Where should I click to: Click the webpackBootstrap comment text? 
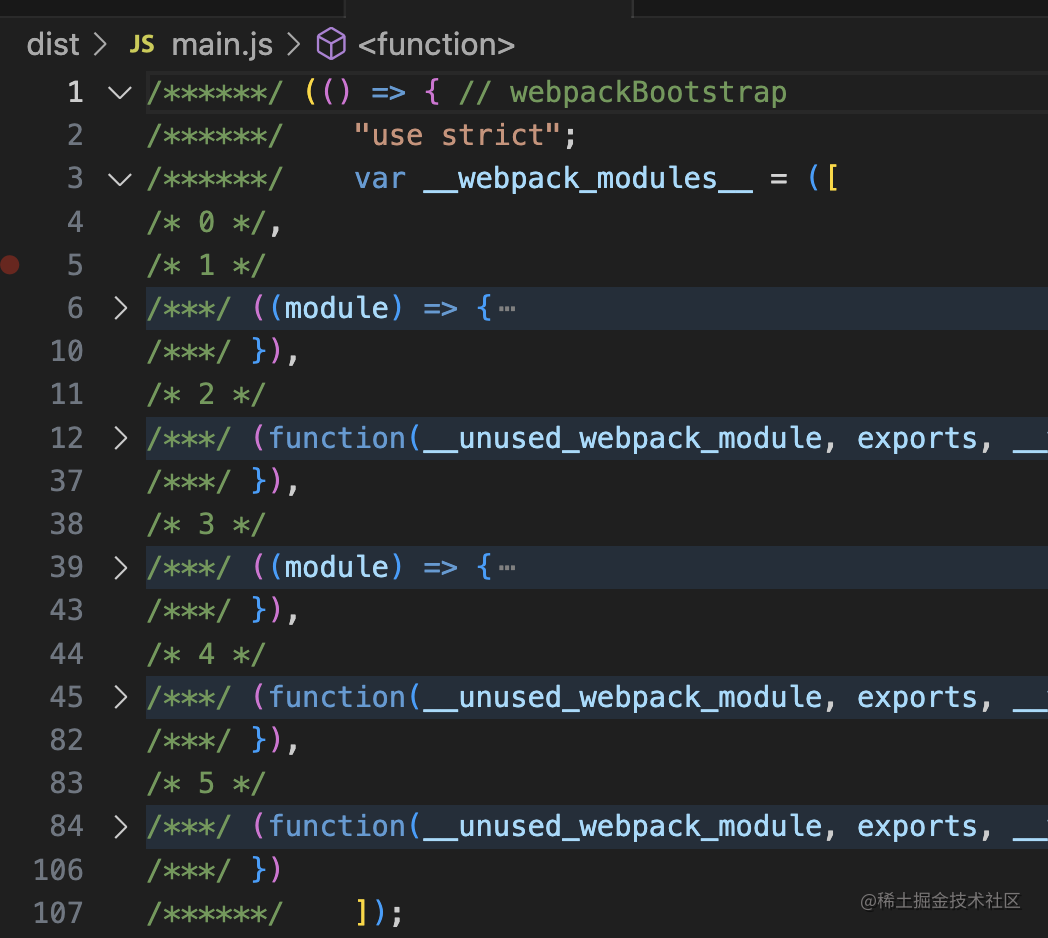coord(648,92)
